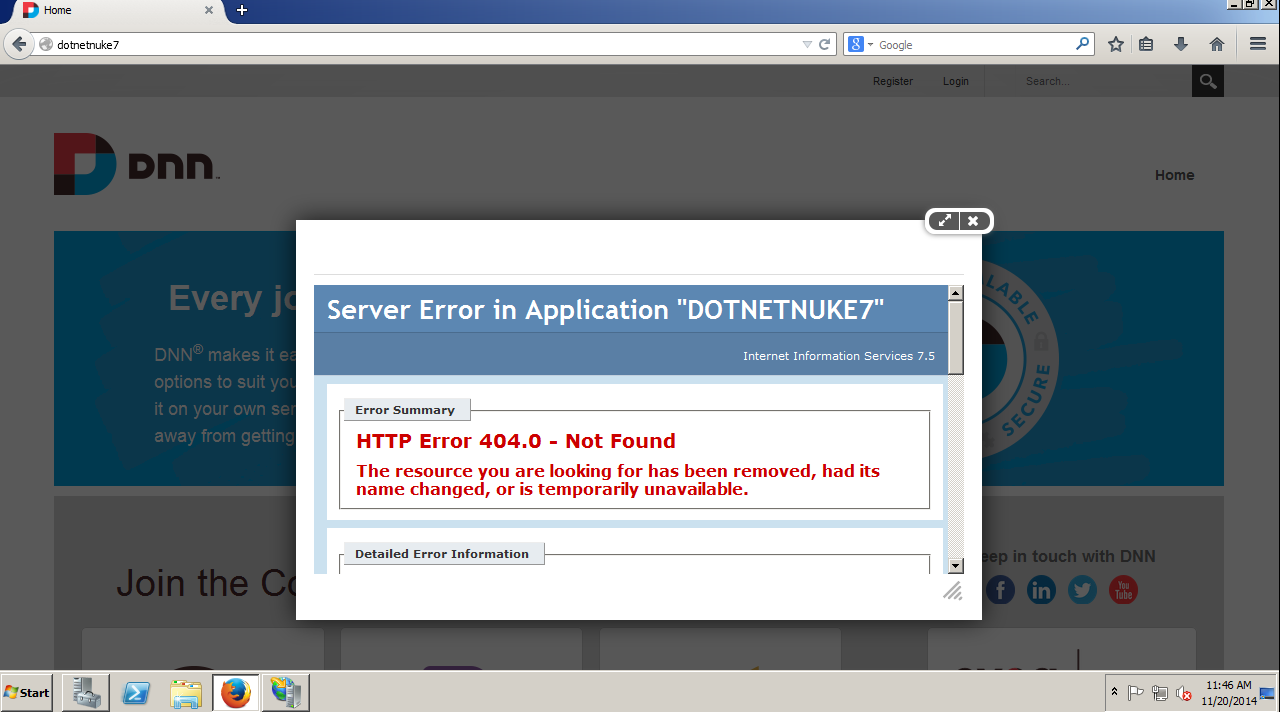1280x712 pixels.
Task: Select the Home browser tab
Action: click(115, 11)
